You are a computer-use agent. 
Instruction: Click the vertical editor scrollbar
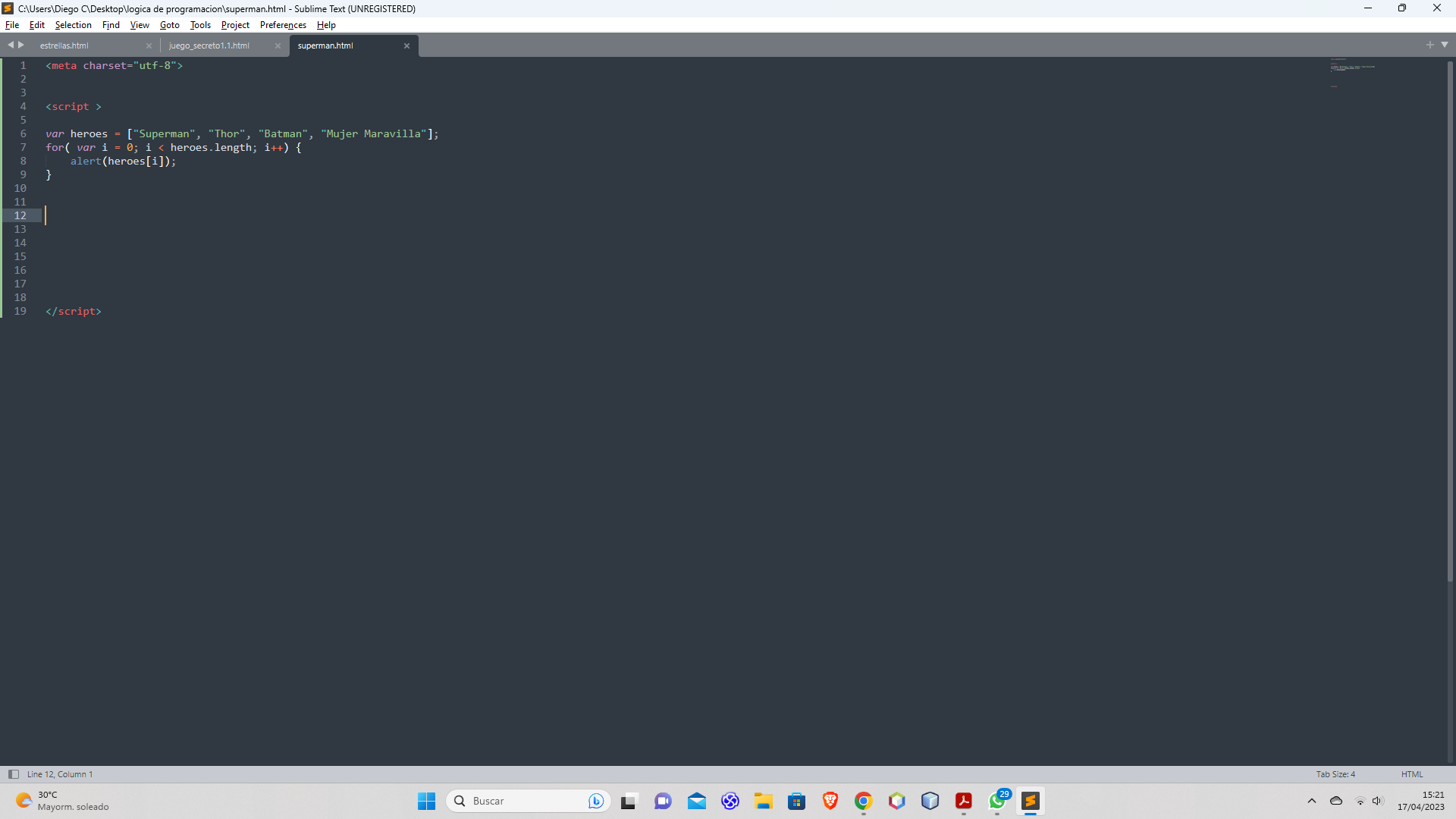coord(1450,321)
